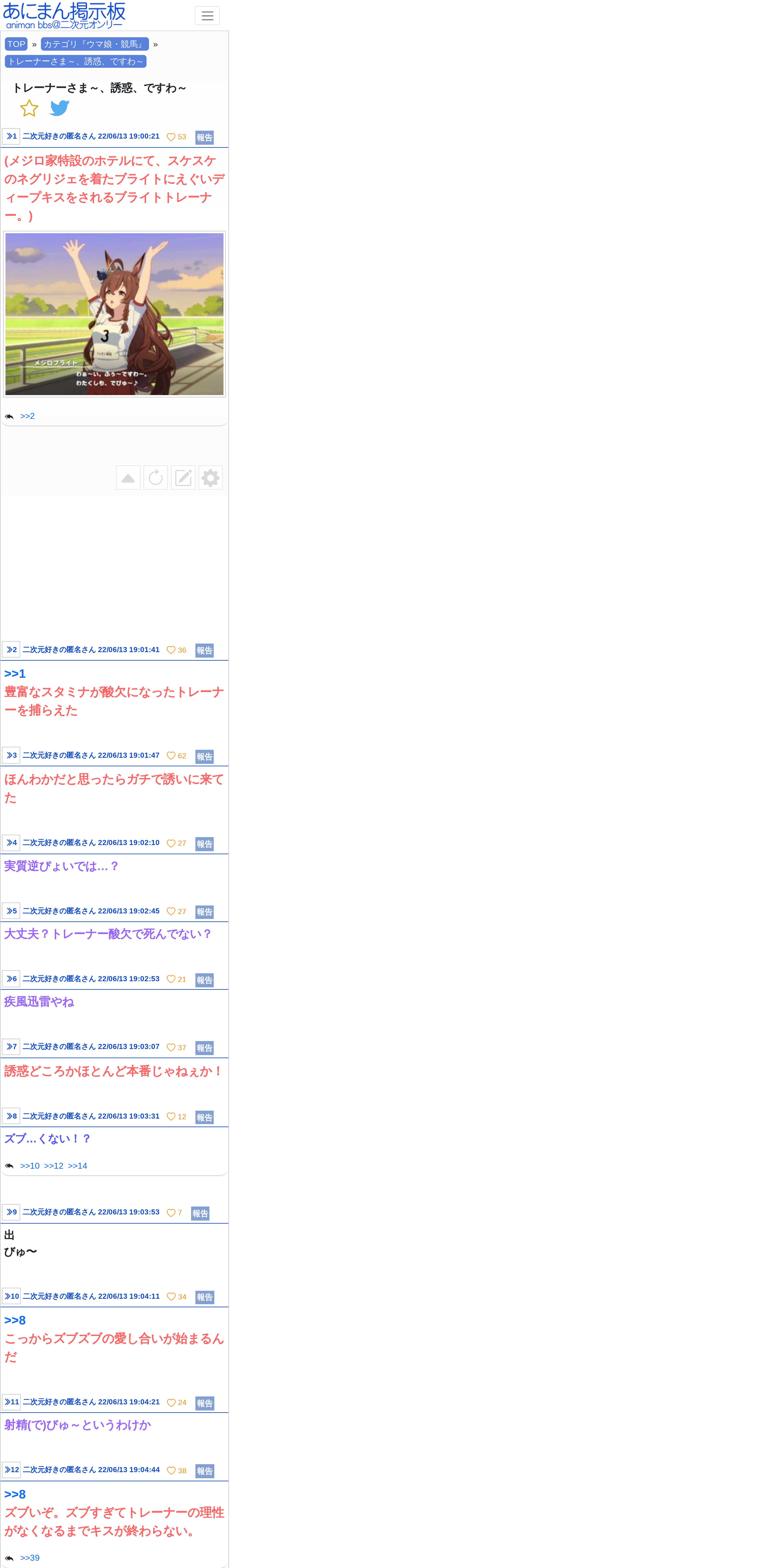Like post 10 heart icon
The height and width of the screenshot is (1568, 784).
coord(171,1296)
